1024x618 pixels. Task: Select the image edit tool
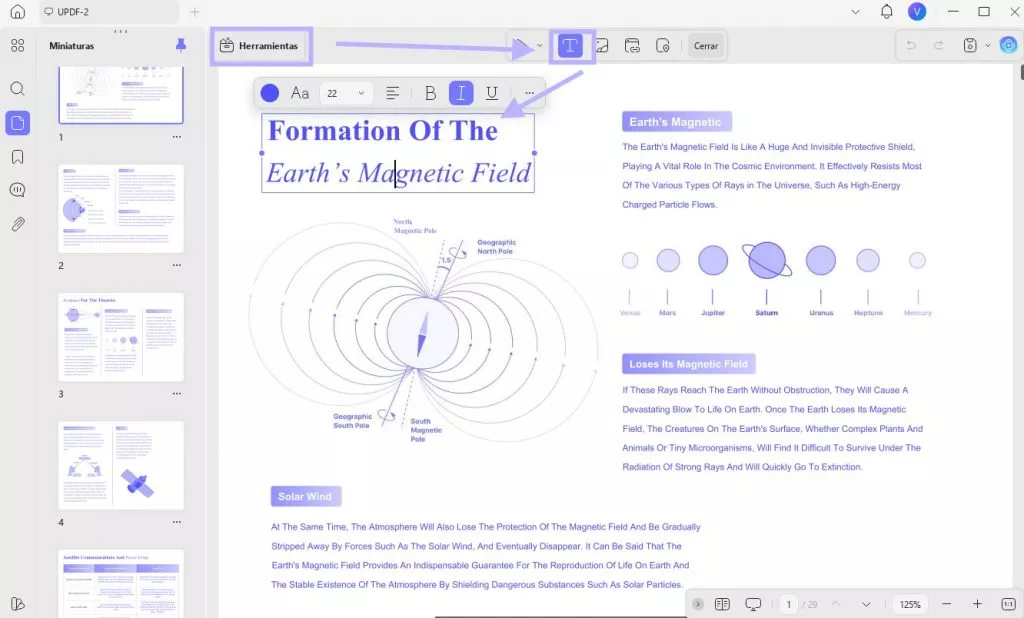[601, 46]
